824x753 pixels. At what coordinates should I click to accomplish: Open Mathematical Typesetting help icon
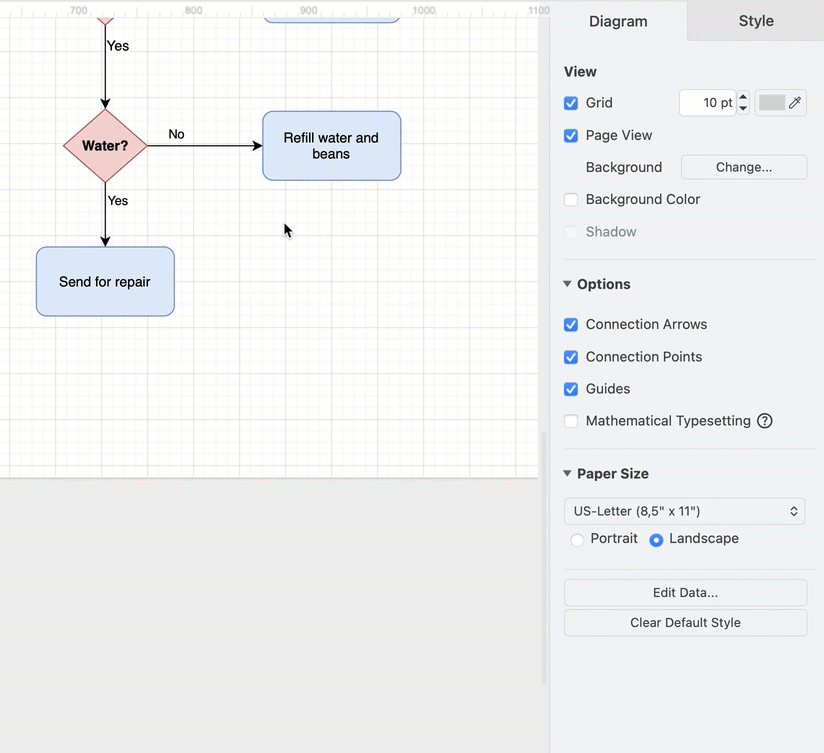pyautogui.click(x=765, y=421)
